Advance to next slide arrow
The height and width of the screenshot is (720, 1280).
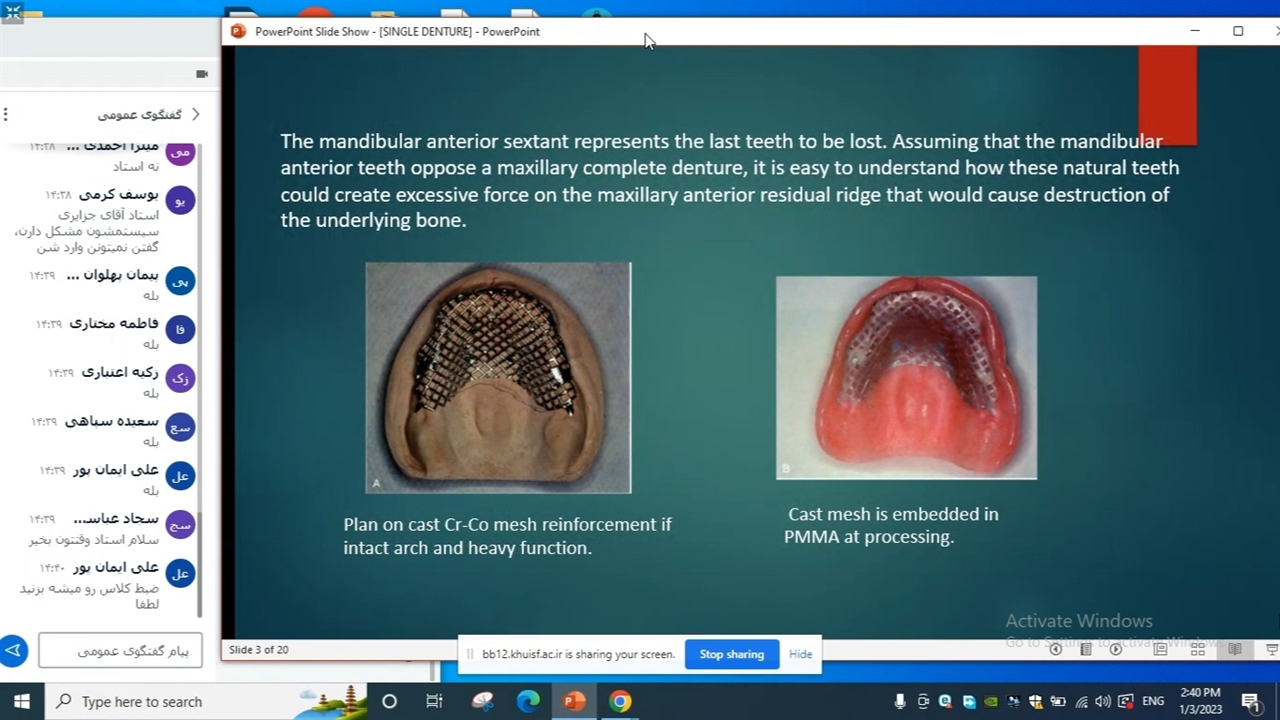pos(1116,649)
